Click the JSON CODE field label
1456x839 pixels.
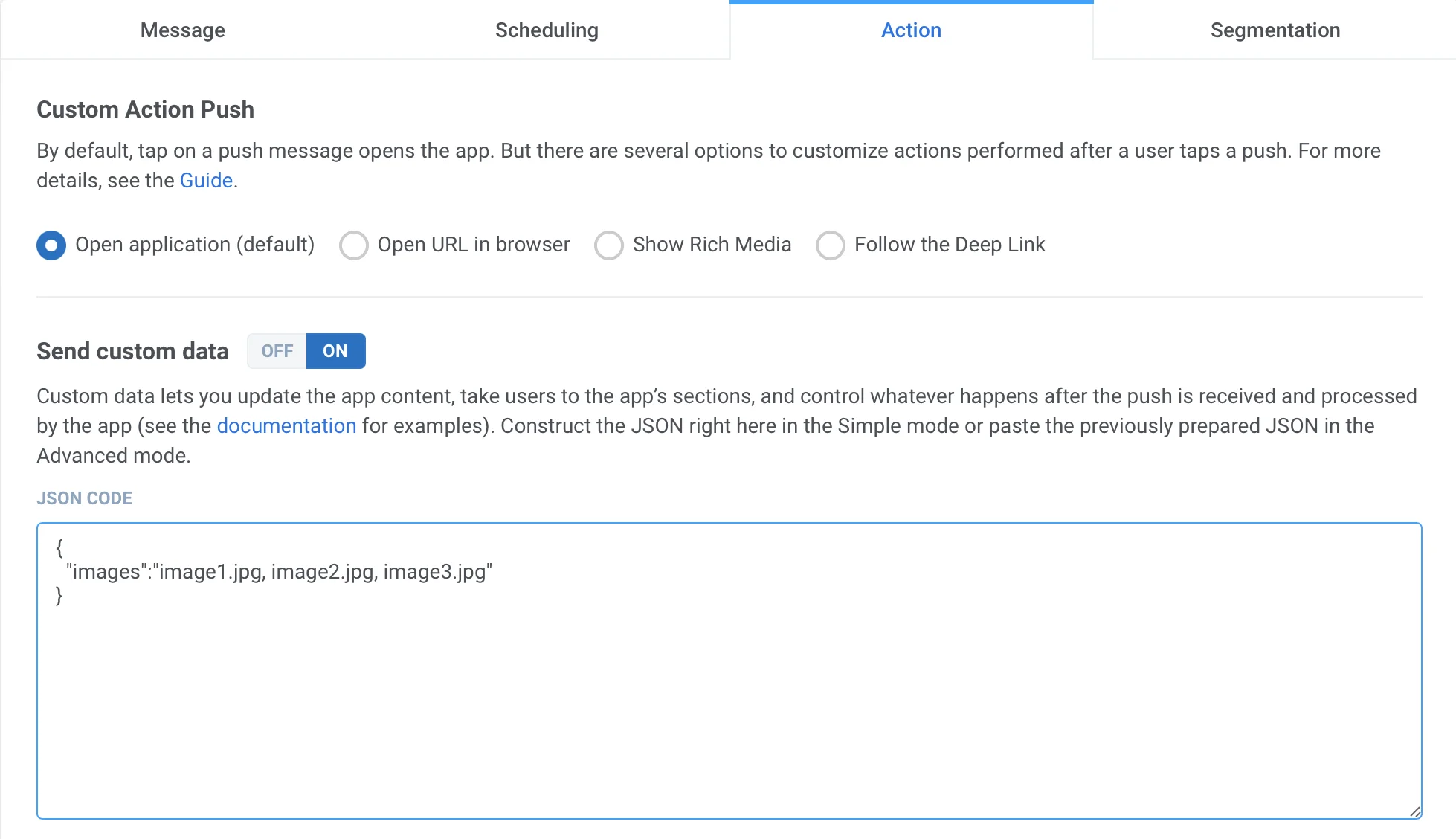(85, 498)
